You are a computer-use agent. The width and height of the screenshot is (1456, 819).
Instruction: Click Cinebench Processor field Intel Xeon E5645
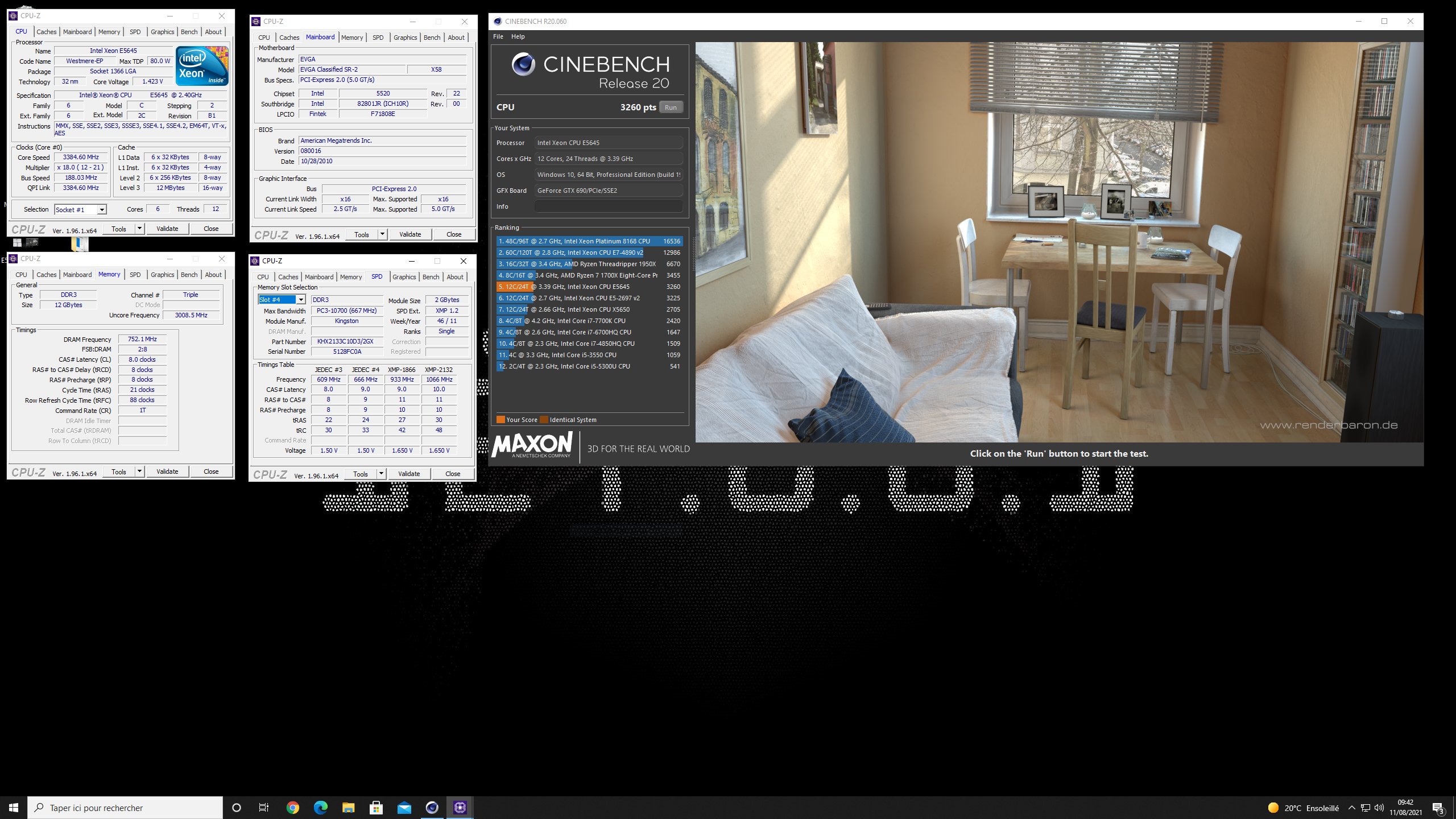tap(608, 143)
